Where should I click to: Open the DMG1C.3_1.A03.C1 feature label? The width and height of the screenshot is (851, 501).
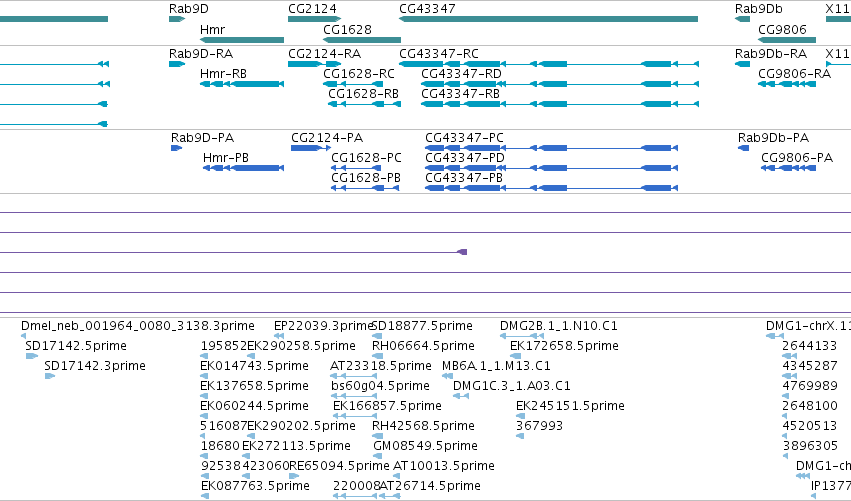tap(512, 386)
